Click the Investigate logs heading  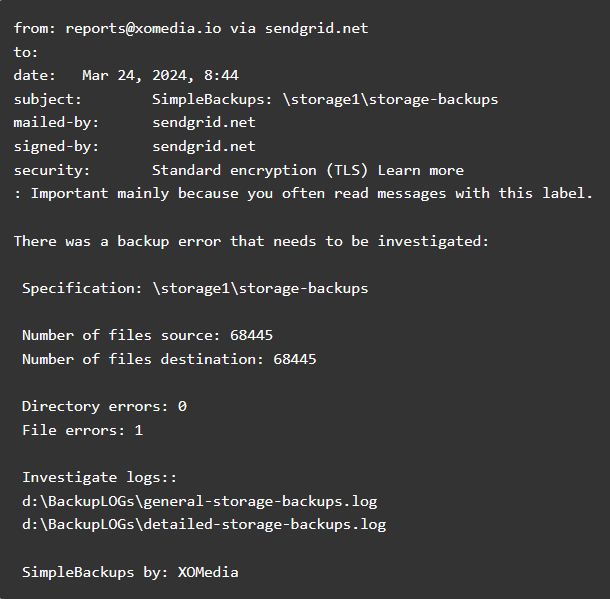100,477
